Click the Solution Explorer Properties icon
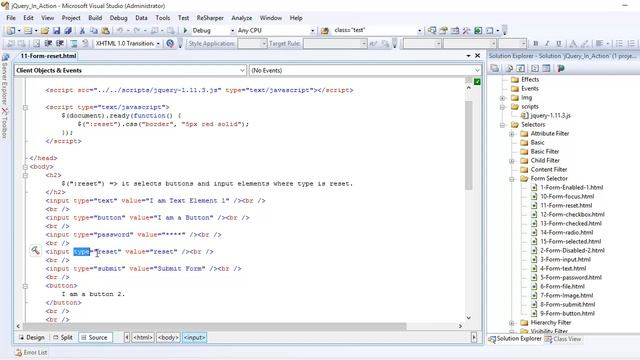The image size is (640, 360). coord(495,68)
